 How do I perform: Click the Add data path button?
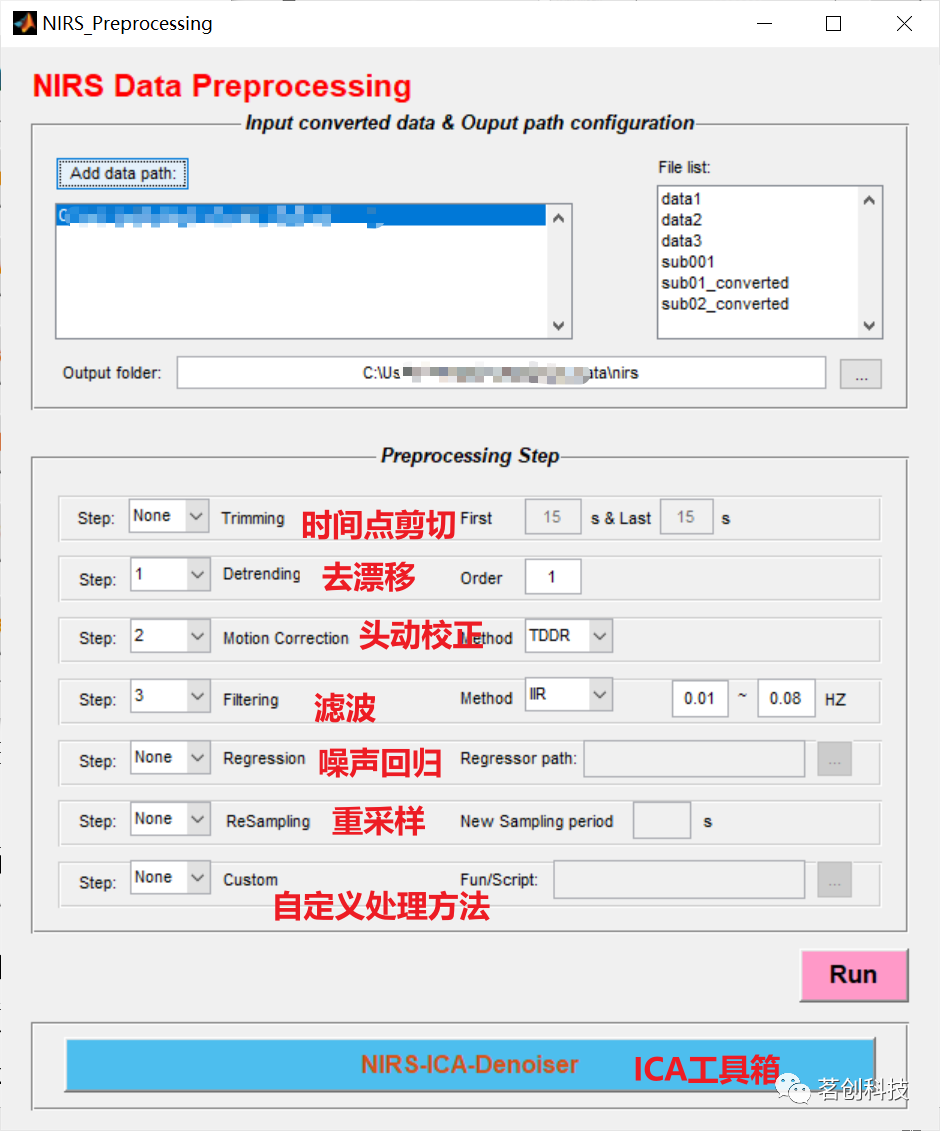tap(121, 173)
